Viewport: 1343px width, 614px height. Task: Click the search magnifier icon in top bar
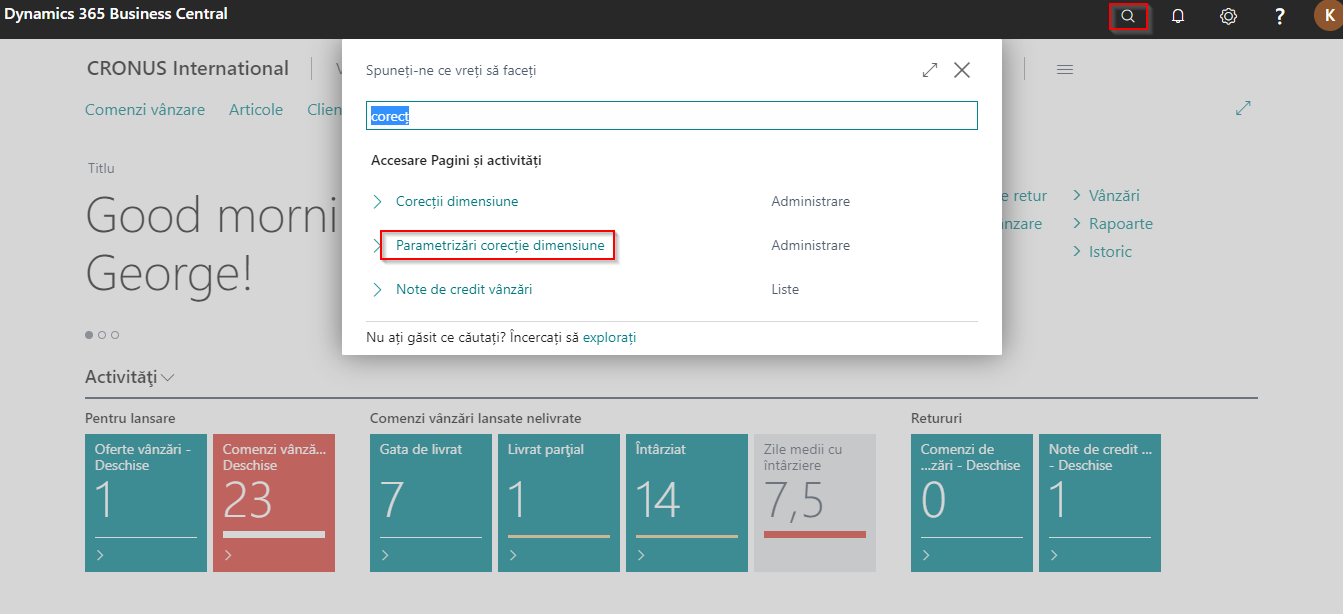coord(1128,16)
